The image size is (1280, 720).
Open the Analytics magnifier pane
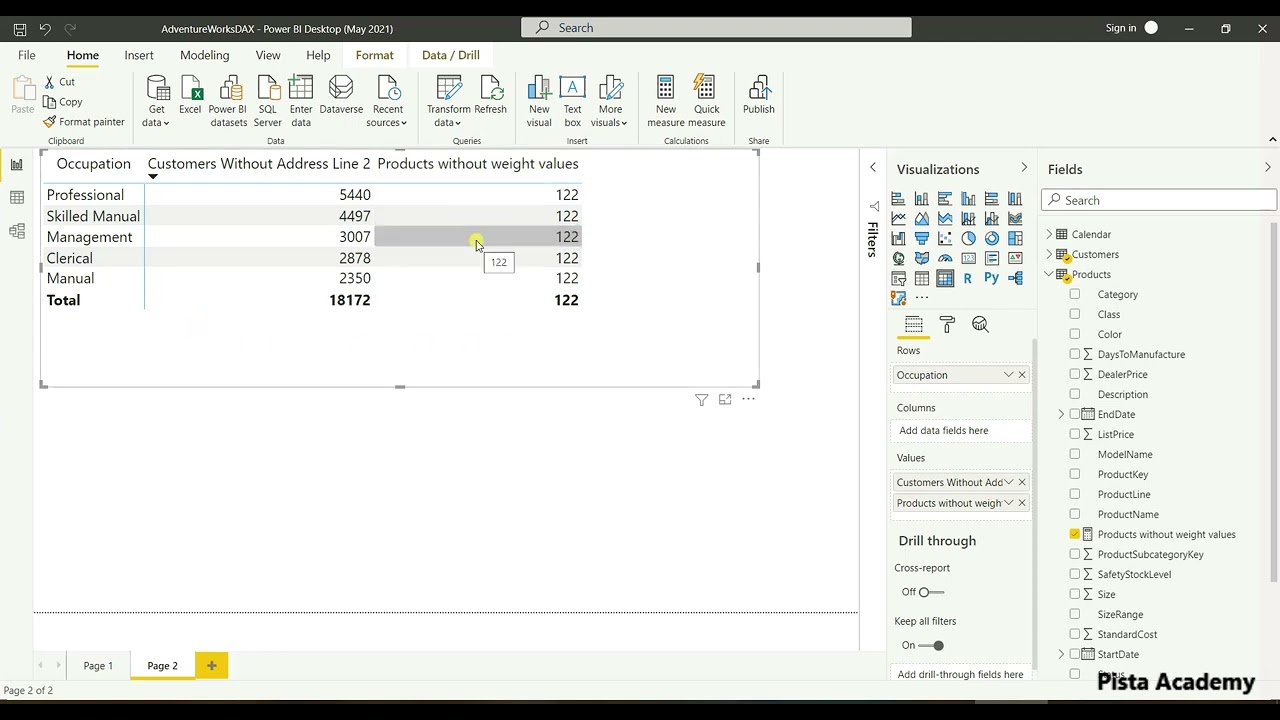click(x=980, y=324)
